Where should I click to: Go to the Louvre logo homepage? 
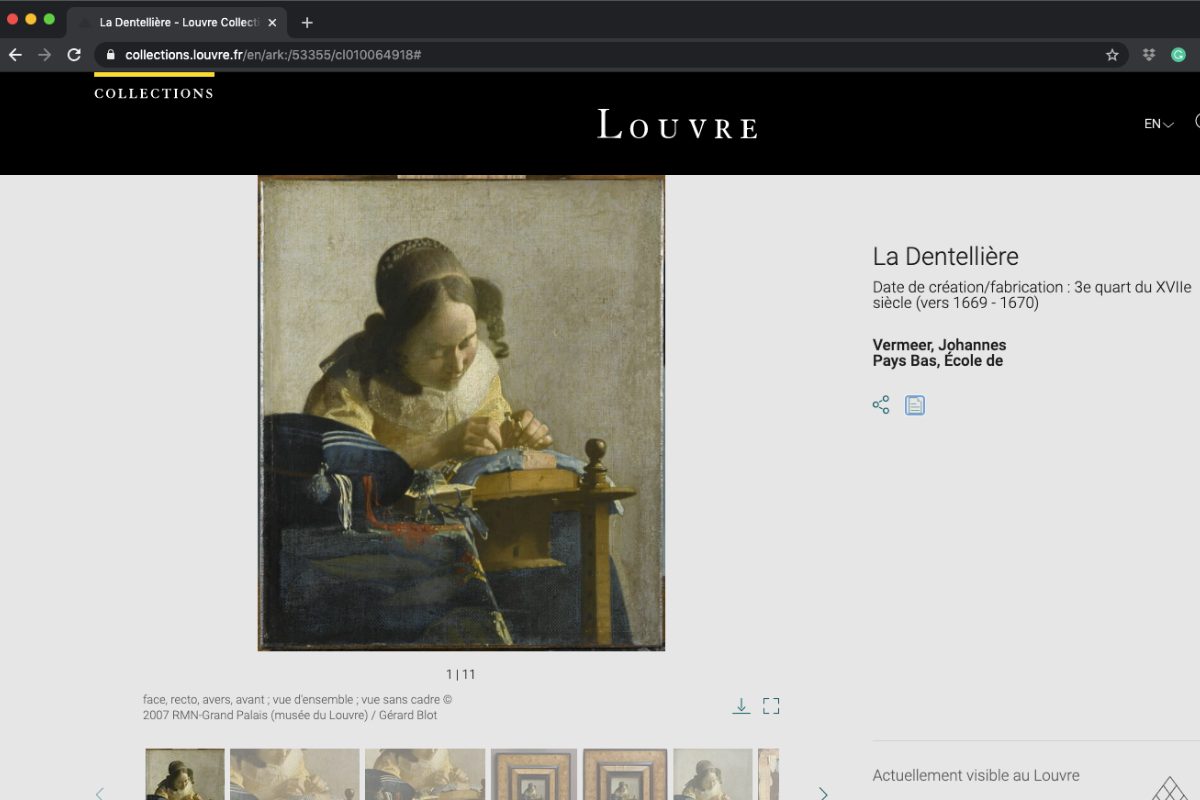678,124
